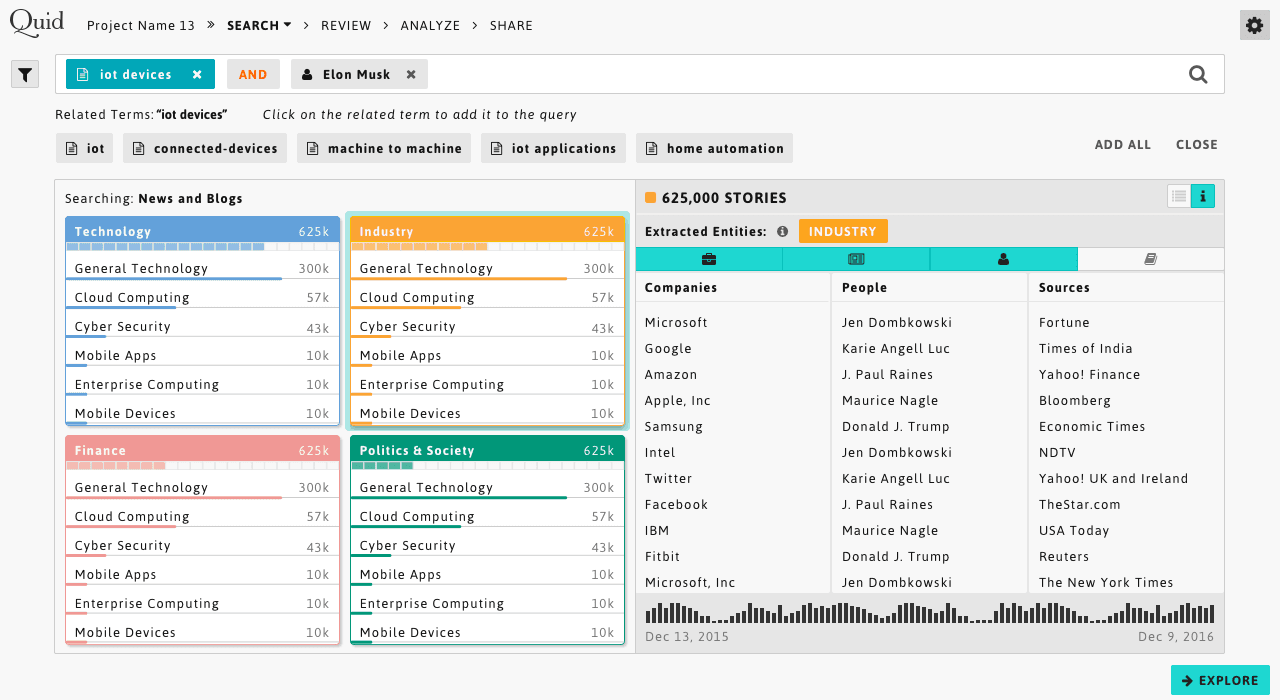The image size is (1280, 700).
Task: Select the book sources tab icon
Action: pyautogui.click(x=1151, y=259)
